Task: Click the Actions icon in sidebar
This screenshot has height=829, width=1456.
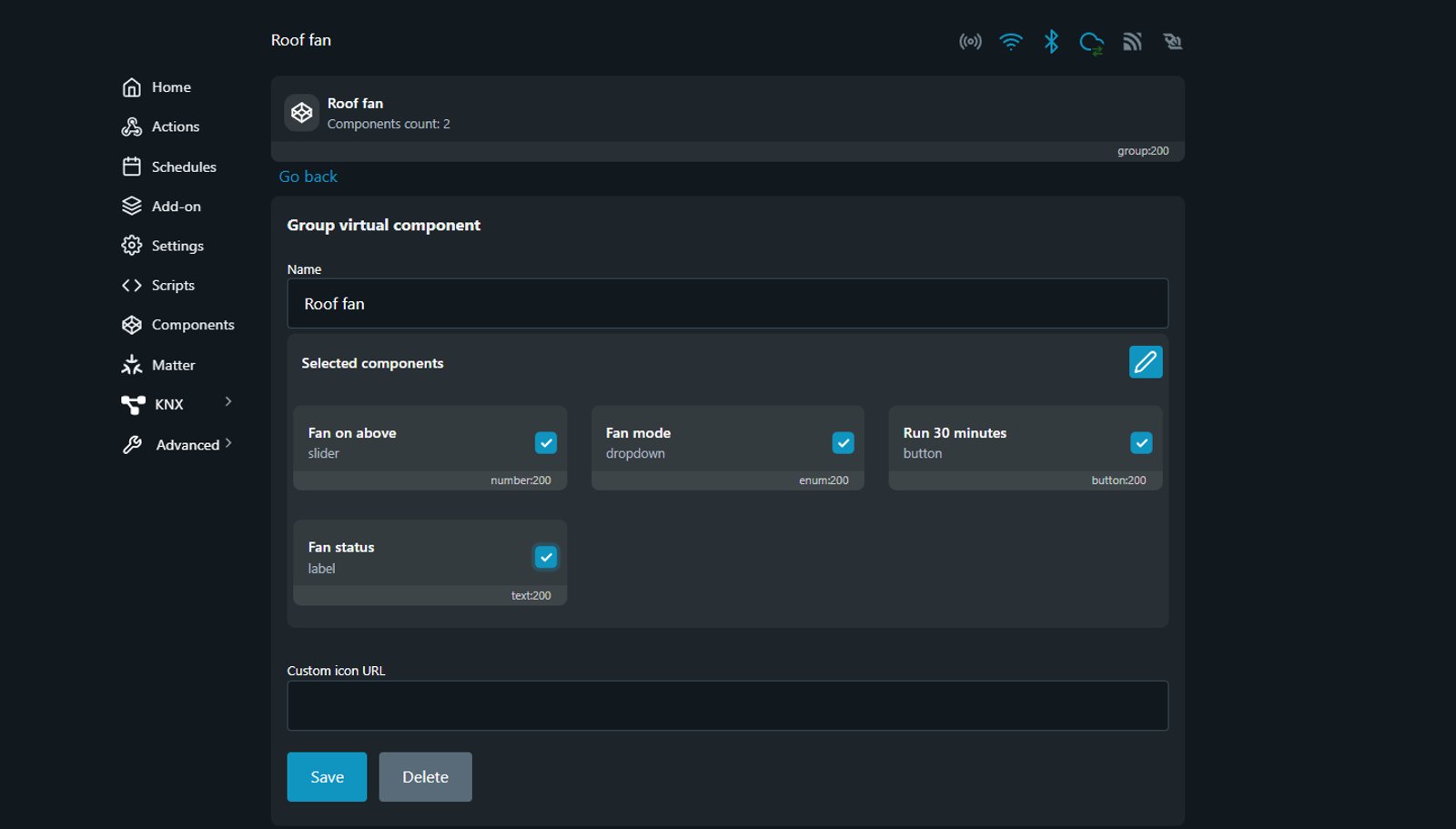Action: pos(132,126)
